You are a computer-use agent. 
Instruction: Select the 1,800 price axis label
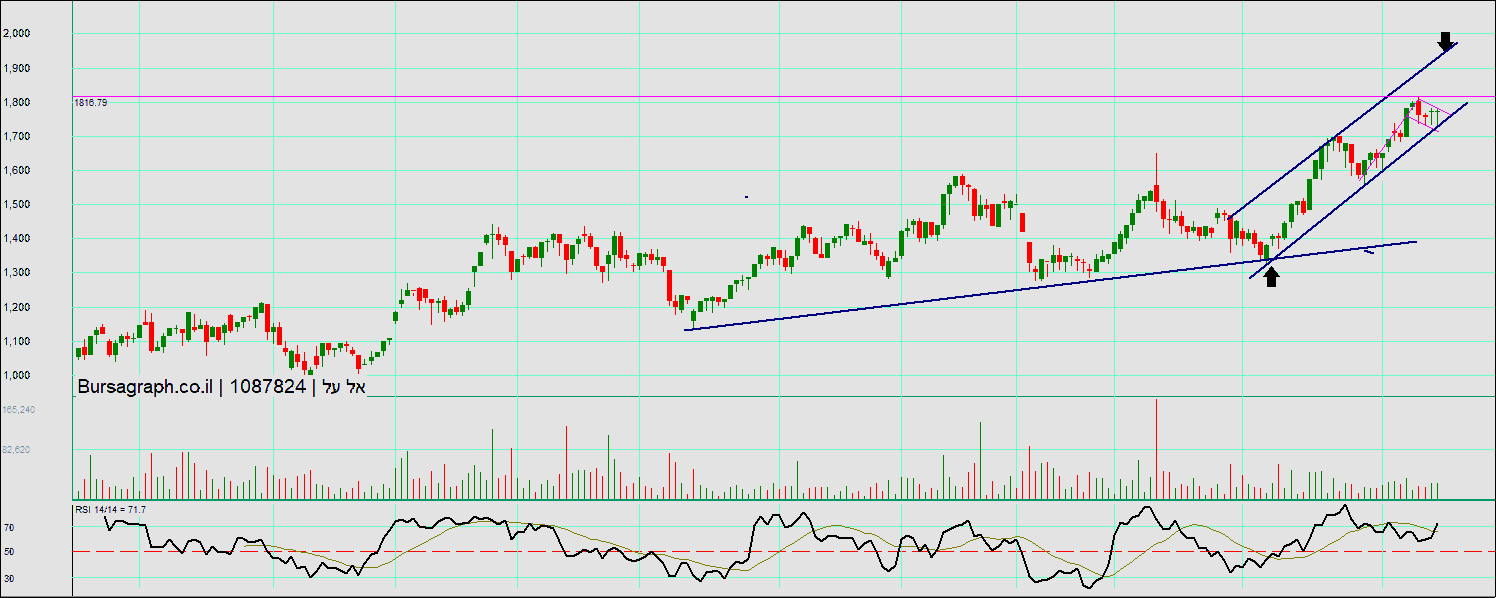coord(17,102)
